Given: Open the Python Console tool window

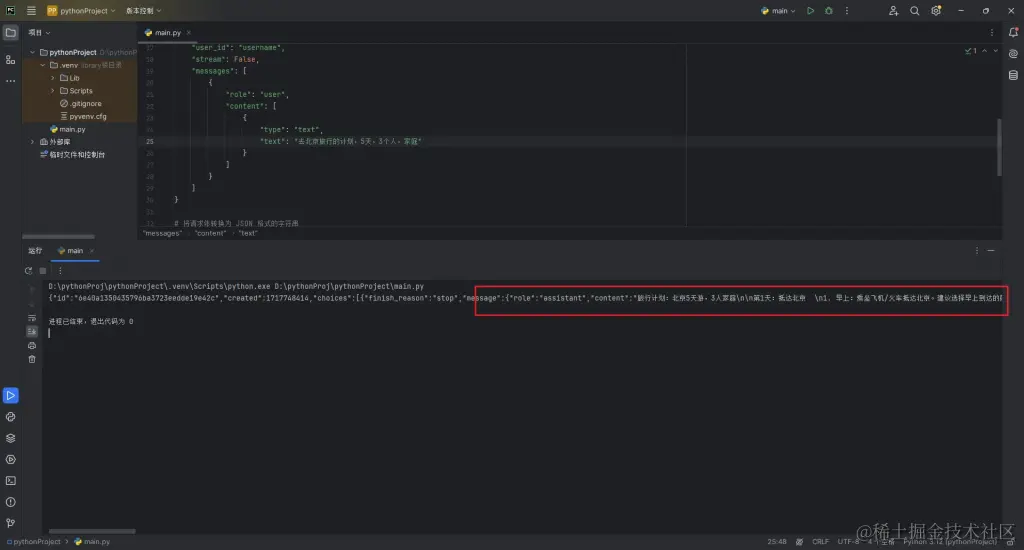Looking at the screenshot, I should click(10, 417).
